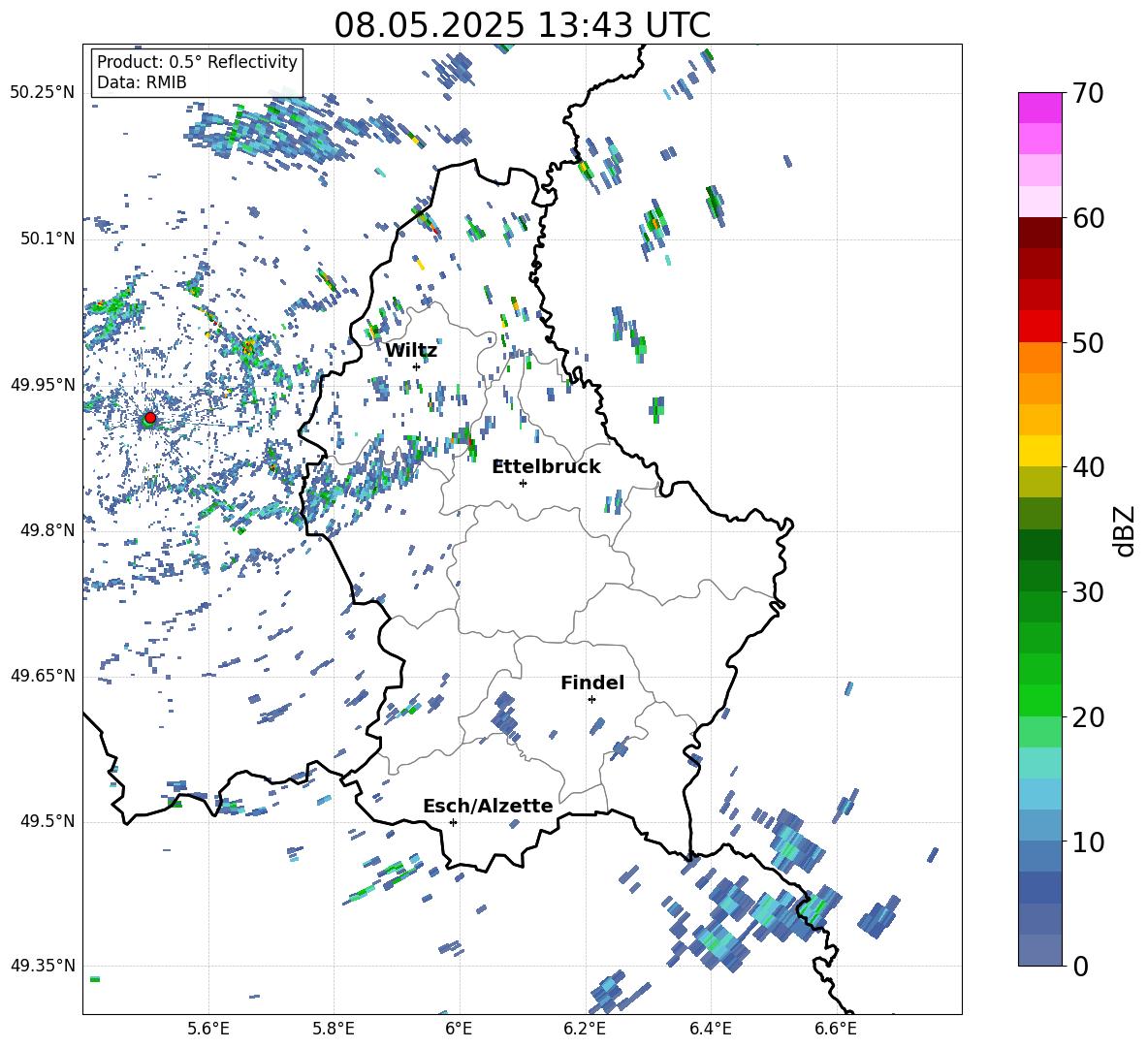Screen dimensions: 1148x1048
Task: Click the 49.65°N latitude label
Action: coord(43,676)
